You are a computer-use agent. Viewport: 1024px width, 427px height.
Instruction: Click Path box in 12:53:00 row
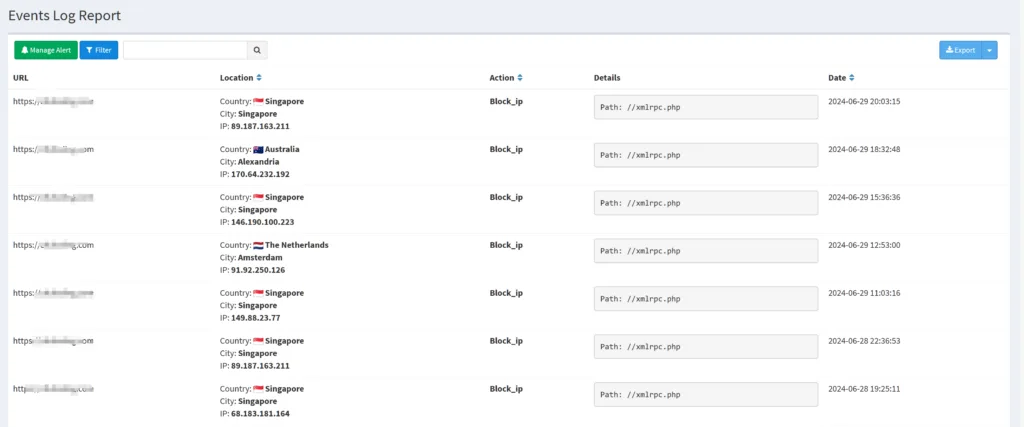(x=706, y=251)
